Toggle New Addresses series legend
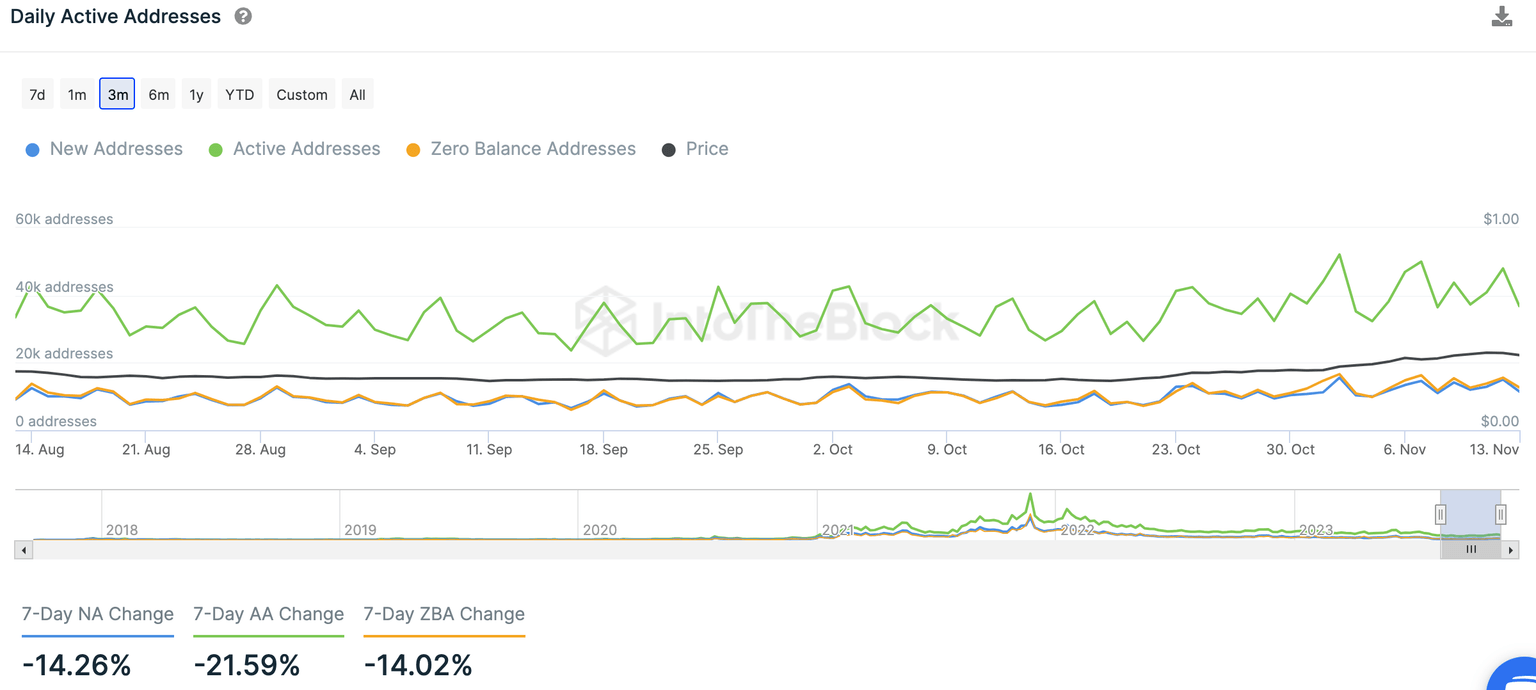The height and width of the screenshot is (690, 1536). point(104,149)
